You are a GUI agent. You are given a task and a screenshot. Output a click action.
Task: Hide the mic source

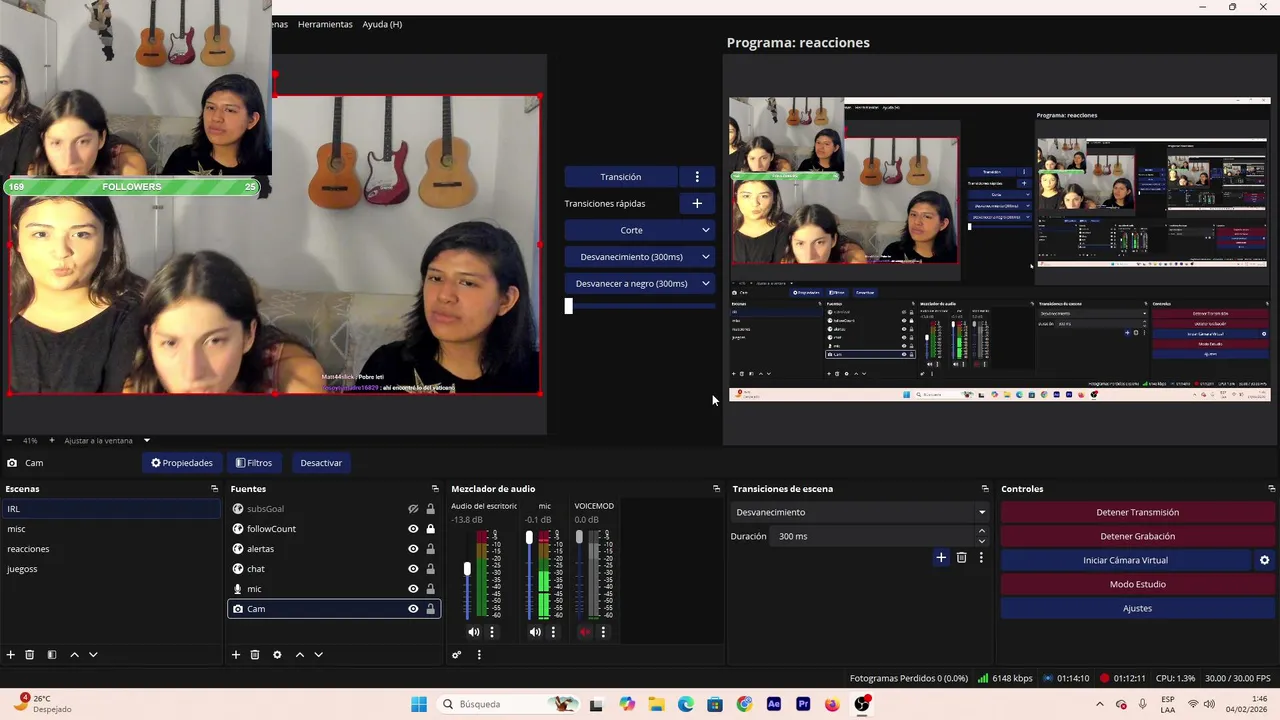(413, 589)
